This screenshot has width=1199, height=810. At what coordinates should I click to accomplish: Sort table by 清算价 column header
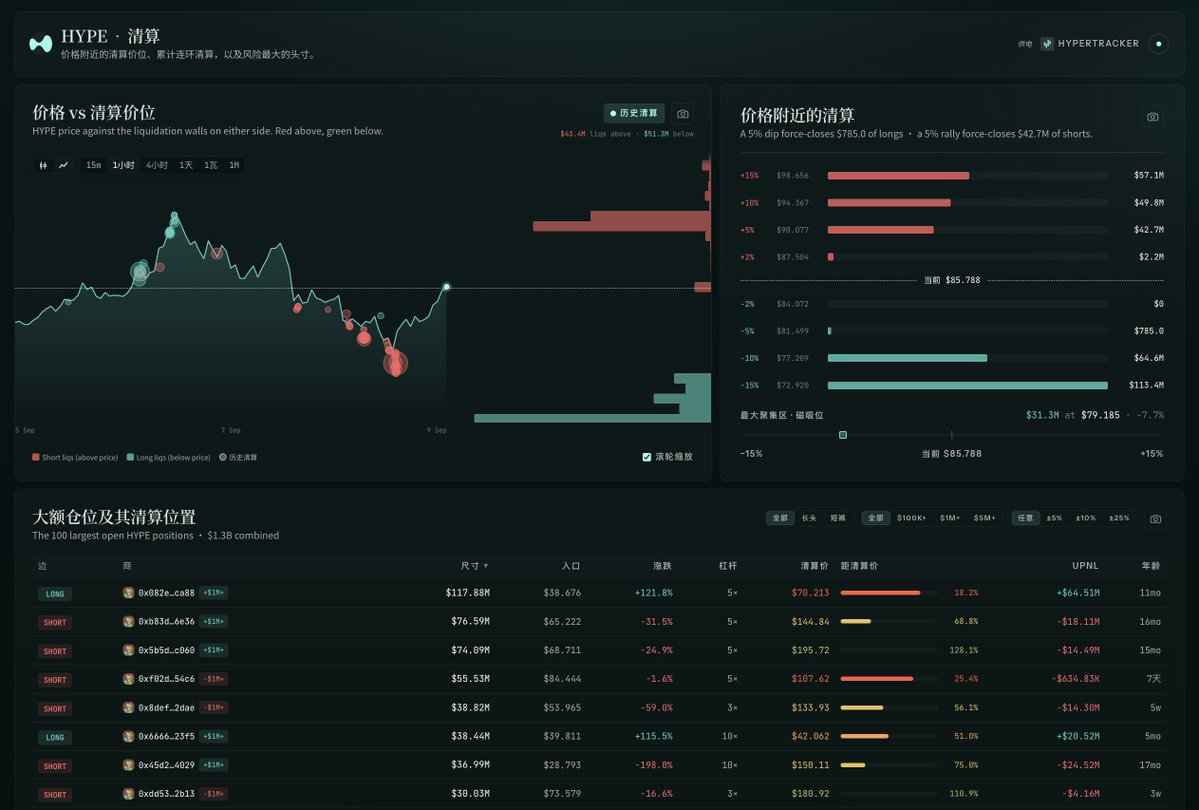click(x=814, y=566)
